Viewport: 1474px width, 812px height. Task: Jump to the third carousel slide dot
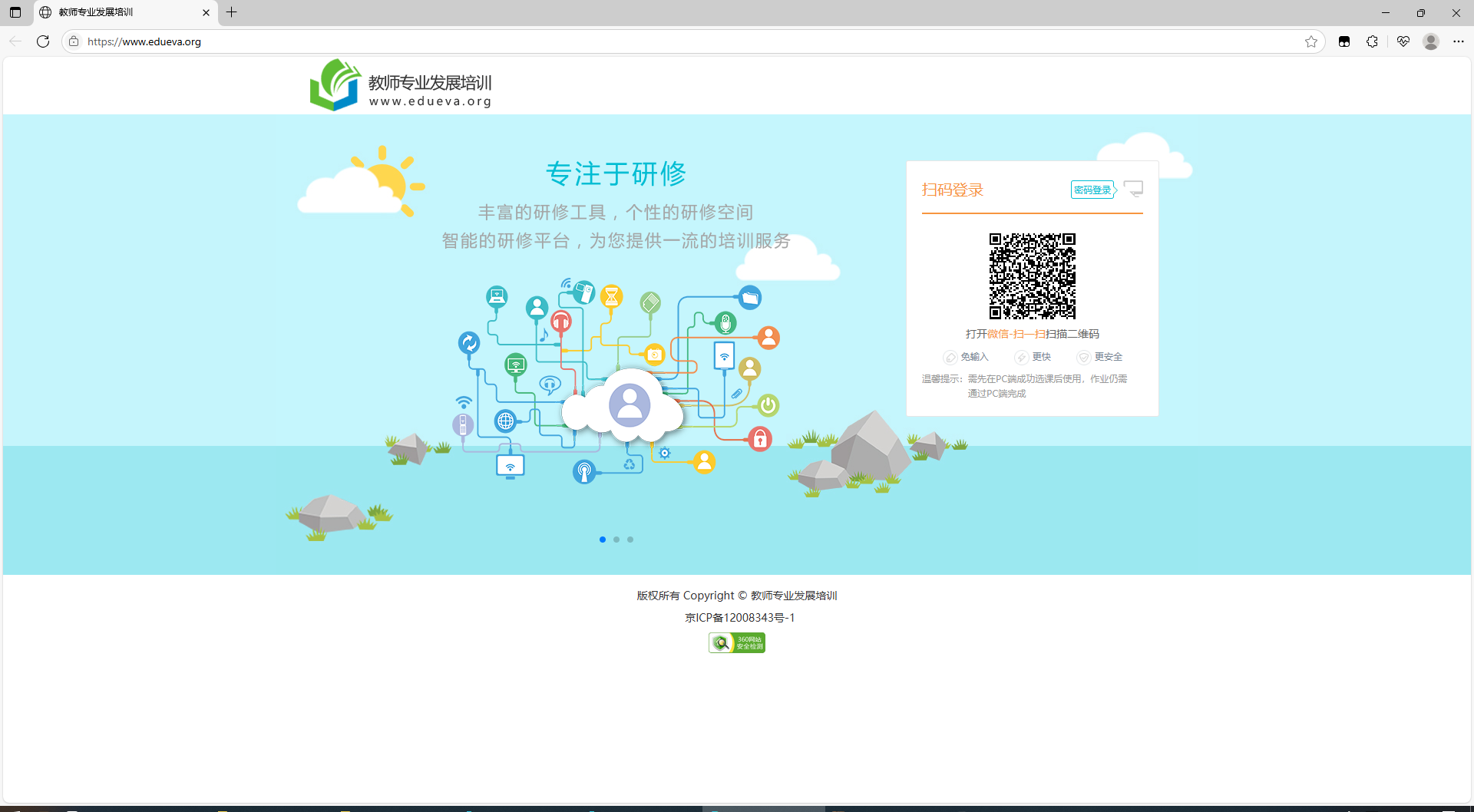coord(630,540)
